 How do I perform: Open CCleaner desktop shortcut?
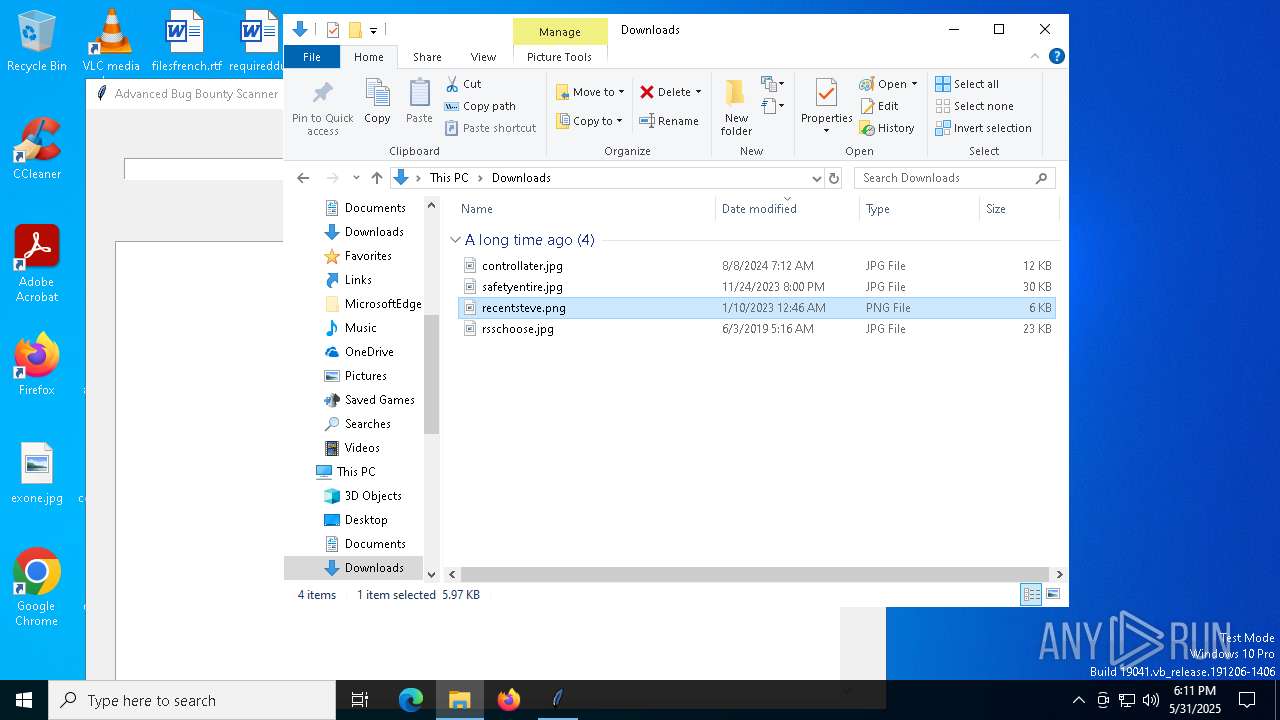pos(37,148)
